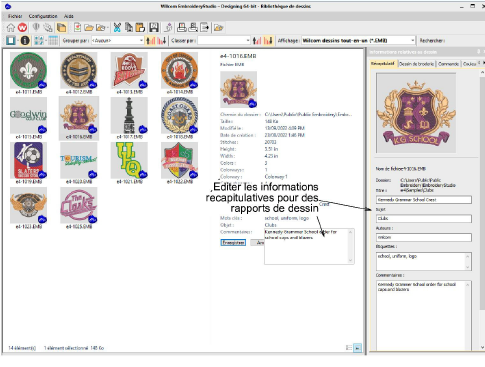Viewport: 485px width, 367px height.
Task: Open the Home screen icon
Action: (x=11, y=28)
